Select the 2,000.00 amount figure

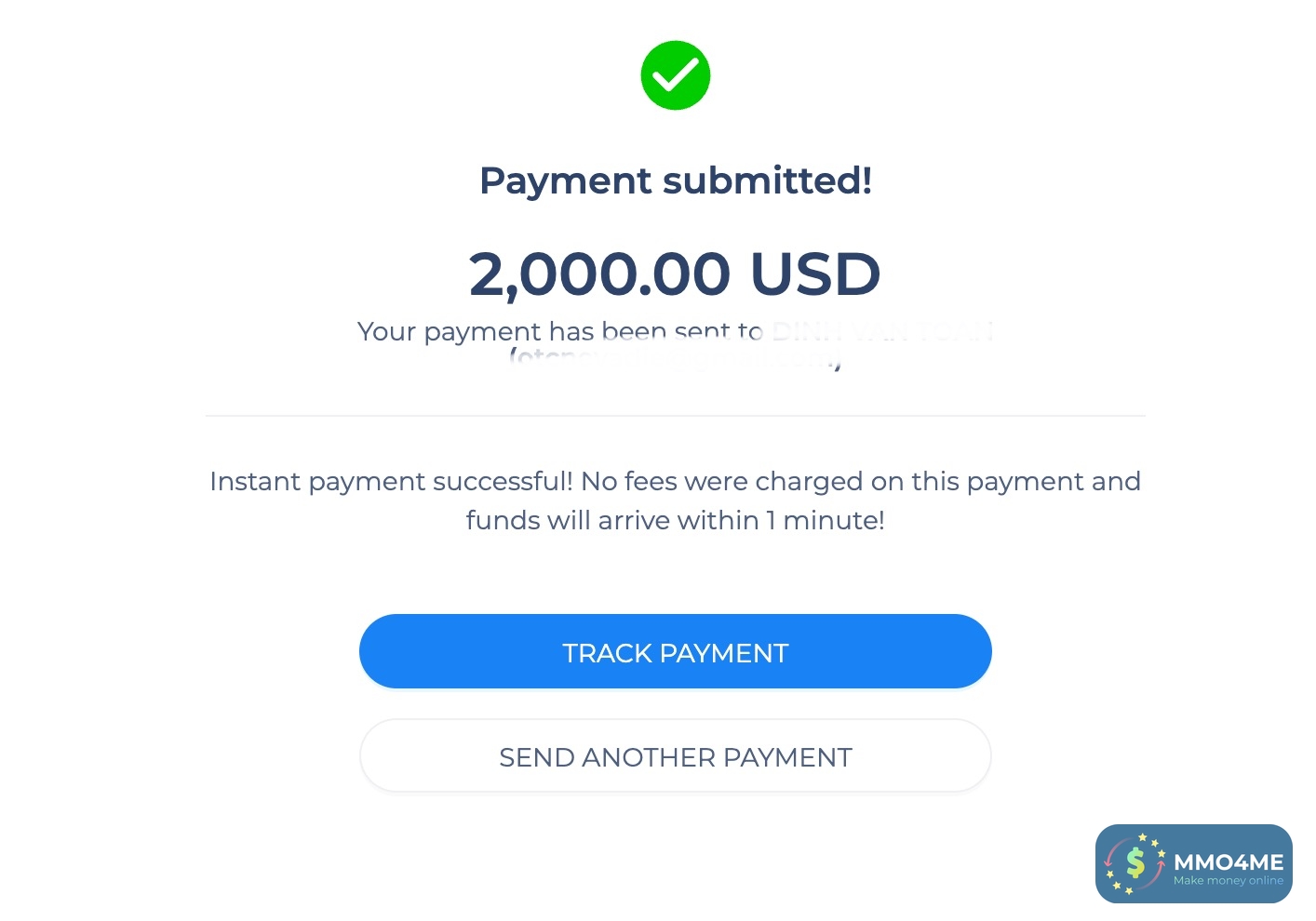pyautogui.click(x=599, y=274)
